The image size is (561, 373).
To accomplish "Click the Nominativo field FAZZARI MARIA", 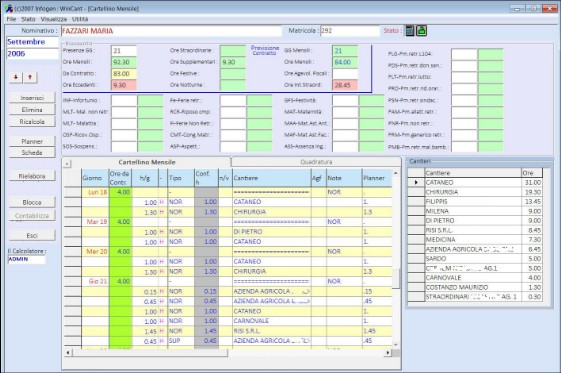I will click(x=171, y=31).
